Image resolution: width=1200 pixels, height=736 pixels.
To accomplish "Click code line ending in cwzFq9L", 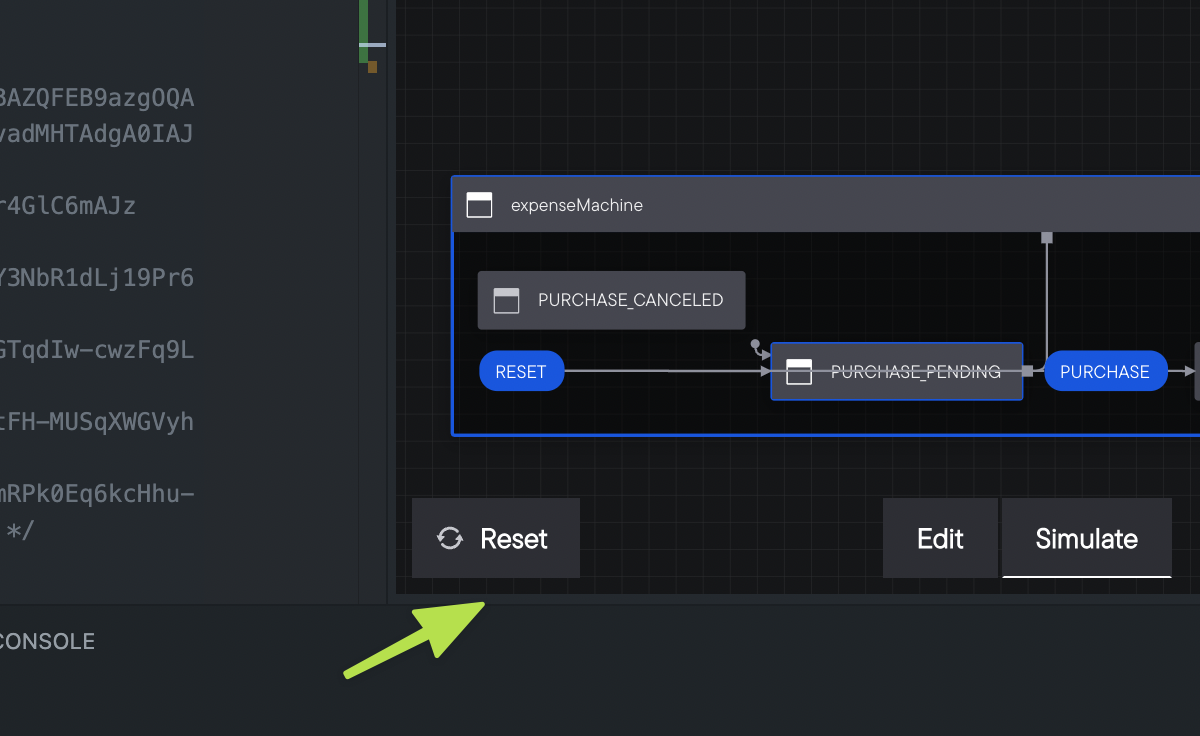I will point(97,350).
